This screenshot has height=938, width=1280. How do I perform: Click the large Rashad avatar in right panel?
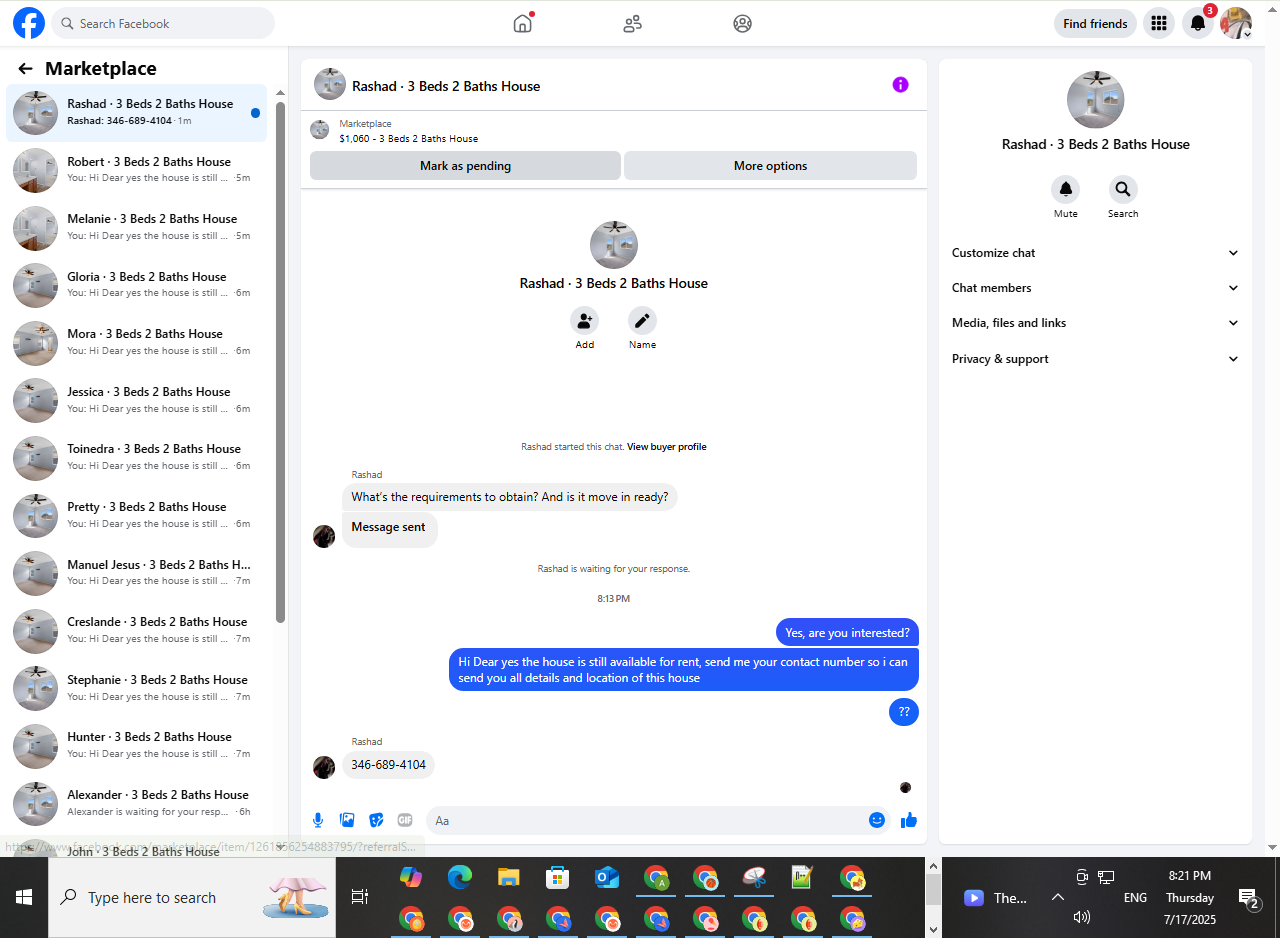tap(1095, 100)
